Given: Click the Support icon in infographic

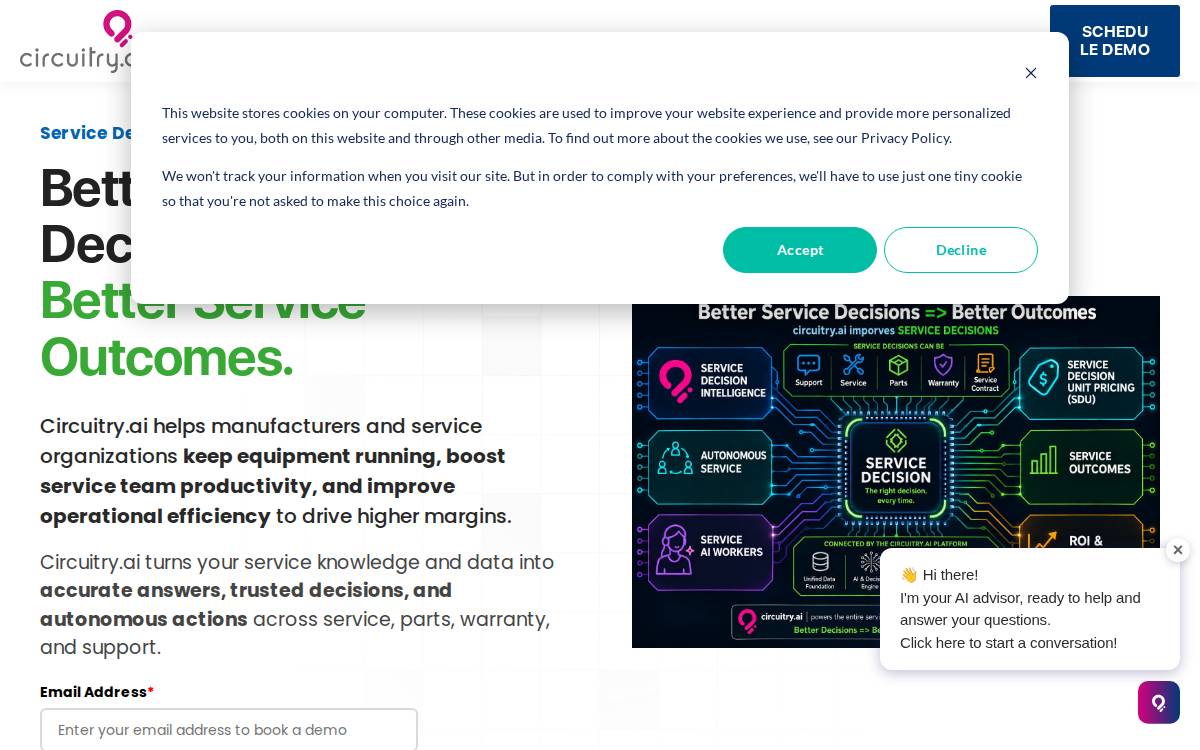Looking at the screenshot, I should (809, 370).
